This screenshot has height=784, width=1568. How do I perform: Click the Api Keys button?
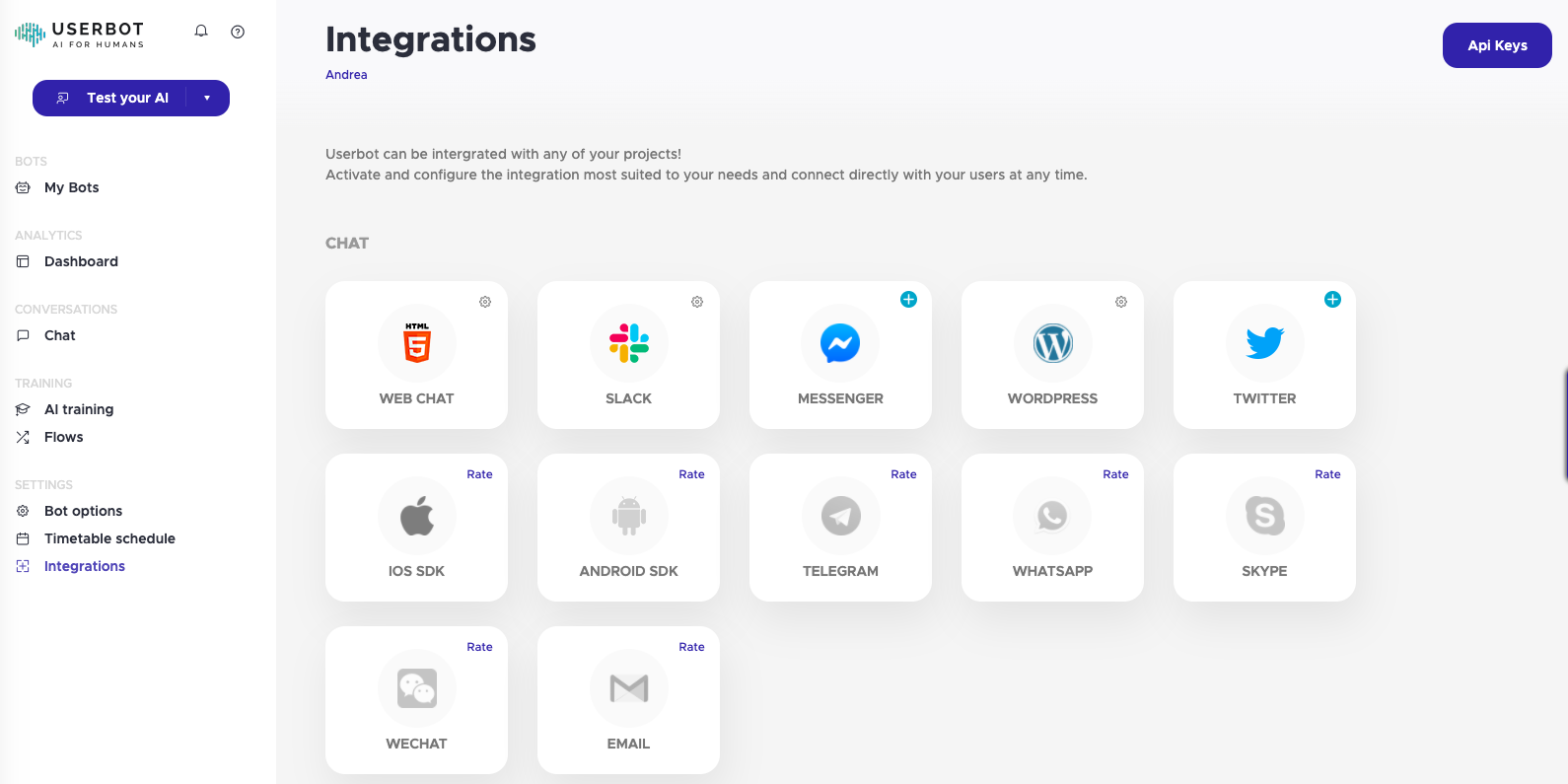(1497, 45)
